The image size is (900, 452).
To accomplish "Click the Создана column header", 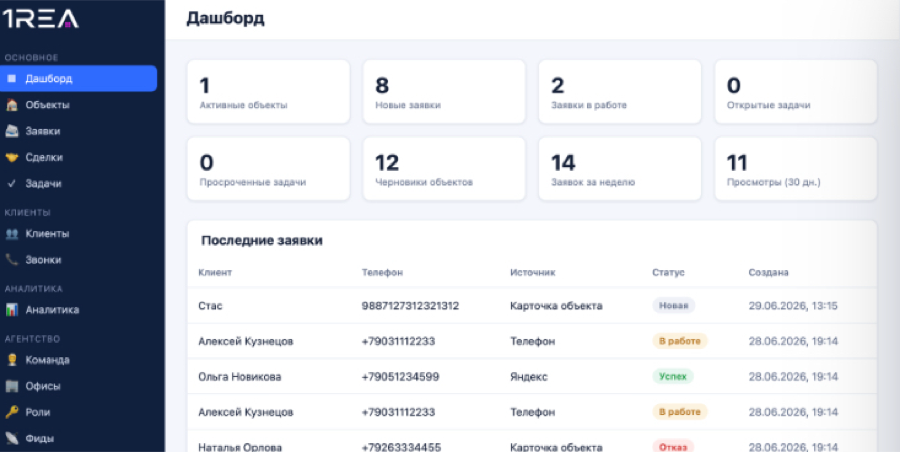I will (769, 272).
